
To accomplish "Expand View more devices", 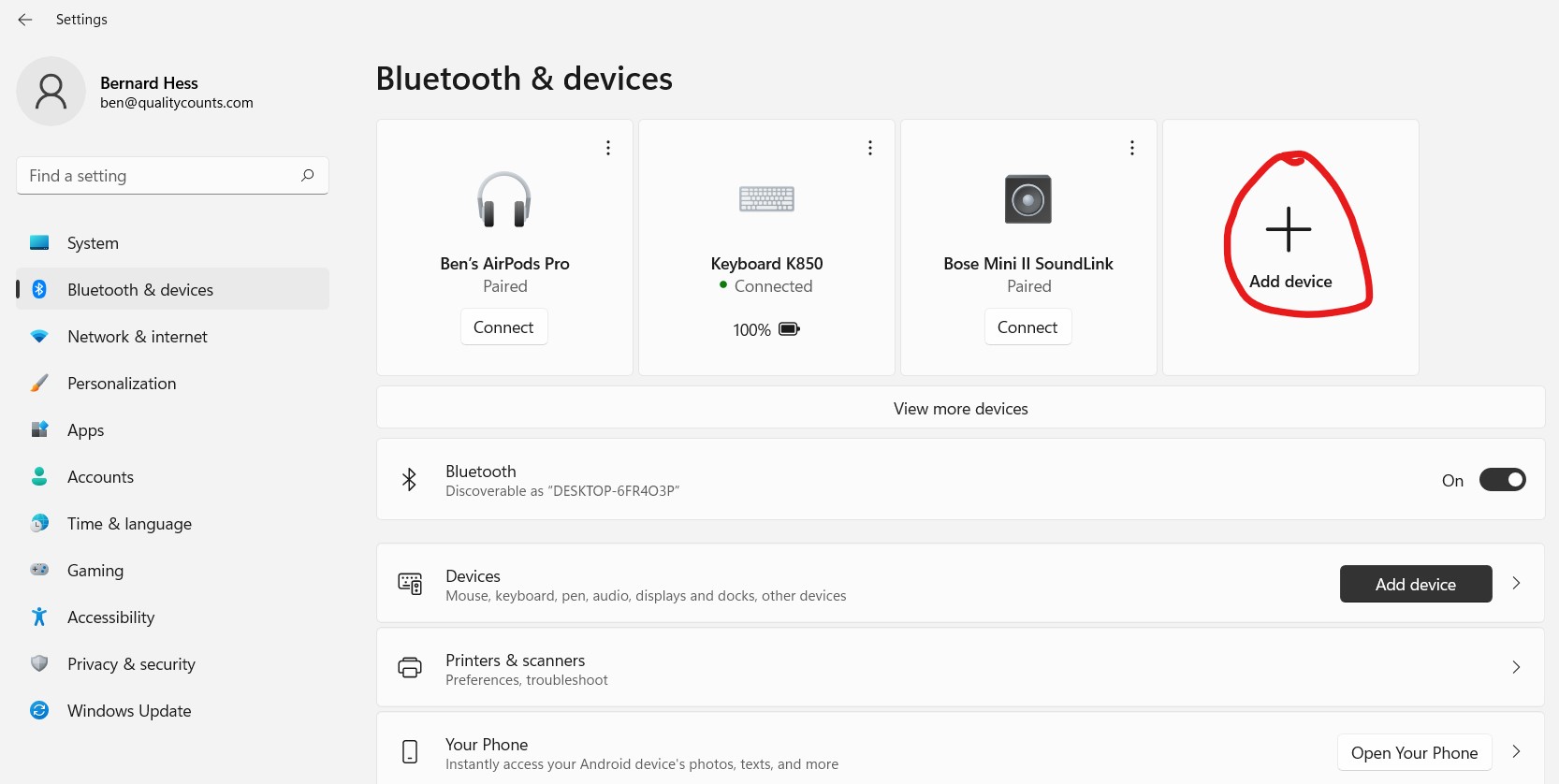I will point(961,408).
